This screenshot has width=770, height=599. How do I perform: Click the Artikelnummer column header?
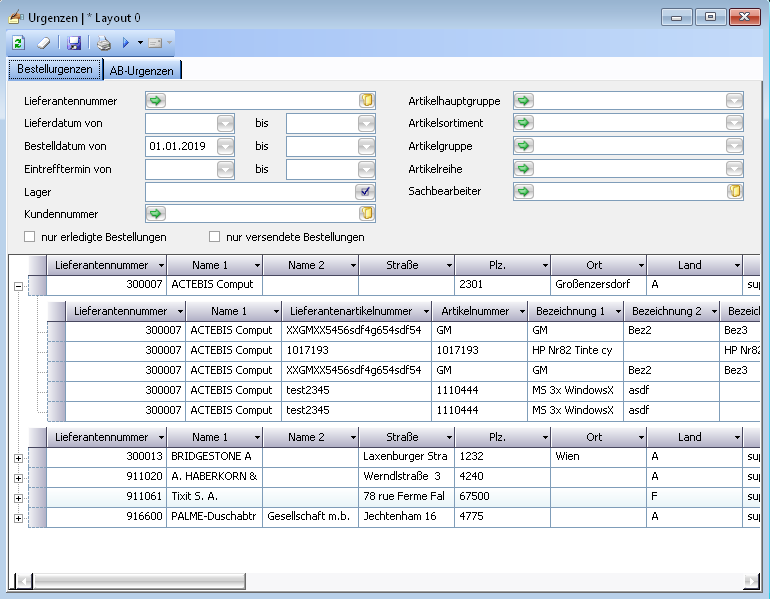coord(475,311)
